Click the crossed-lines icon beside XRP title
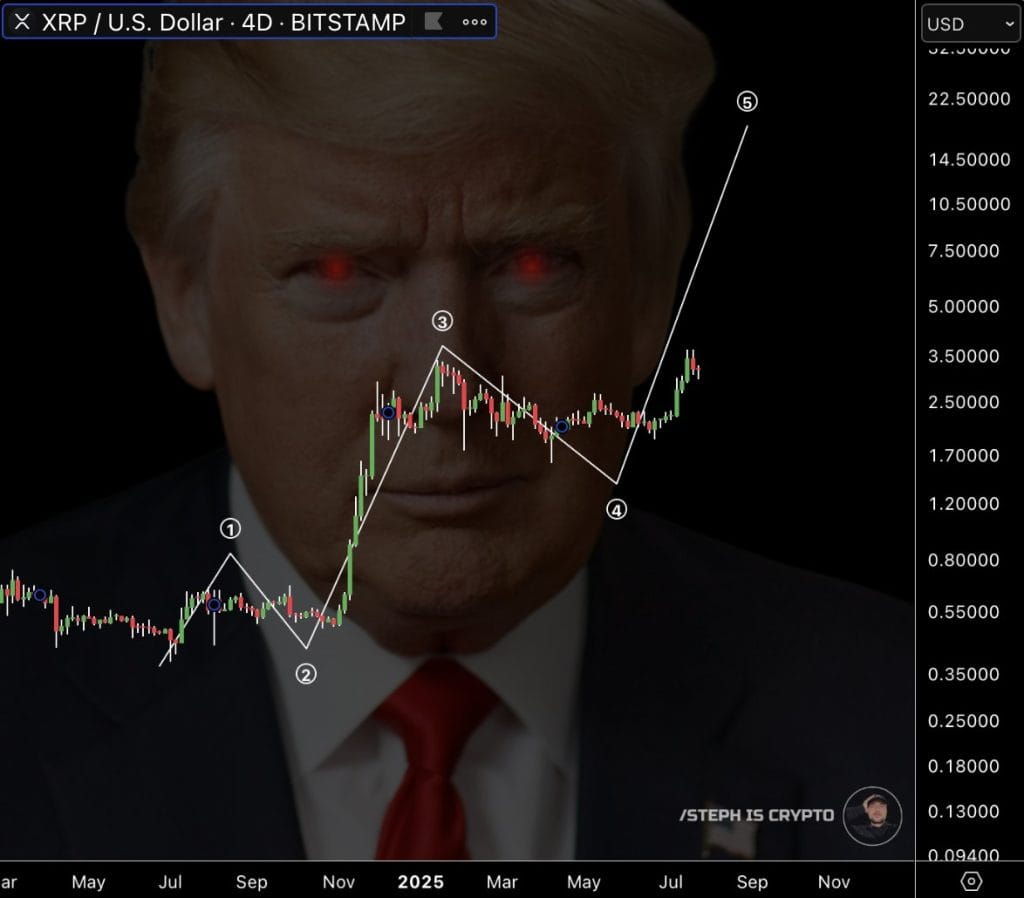The height and width of the screenshot is (898, 1024). click(22, 22)
